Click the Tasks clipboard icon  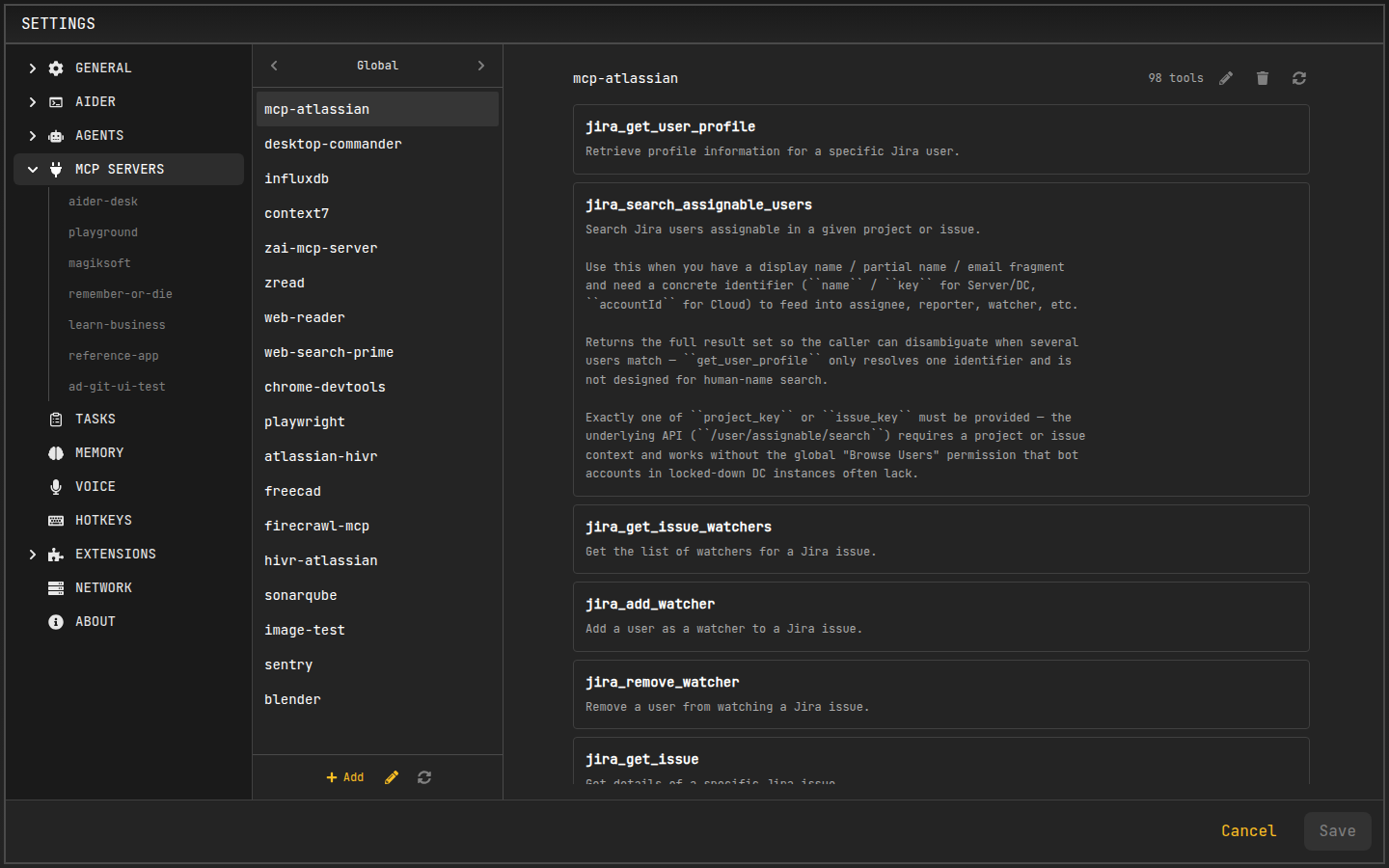[56, 420]
